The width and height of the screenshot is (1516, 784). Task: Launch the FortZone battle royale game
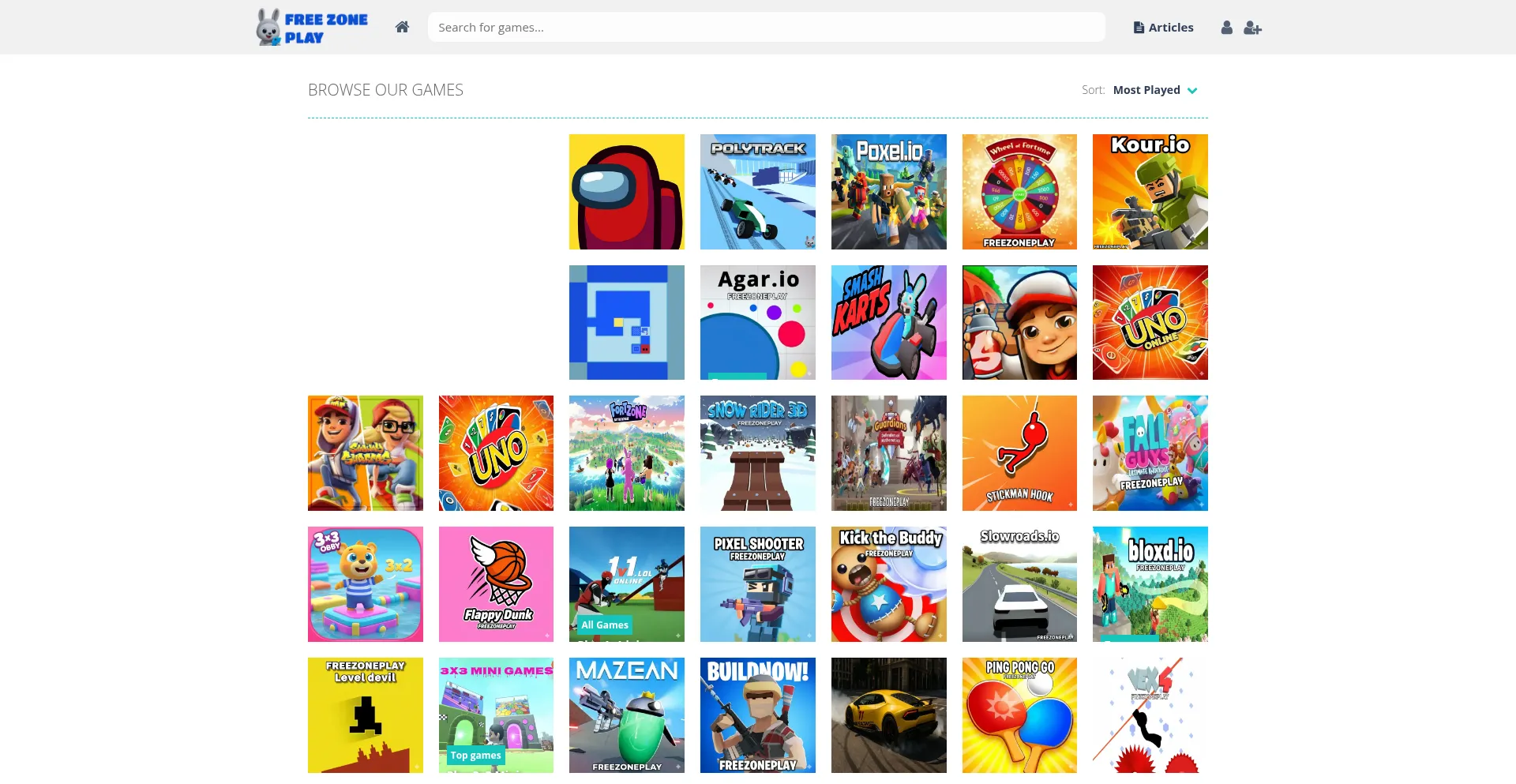(627, 453)
